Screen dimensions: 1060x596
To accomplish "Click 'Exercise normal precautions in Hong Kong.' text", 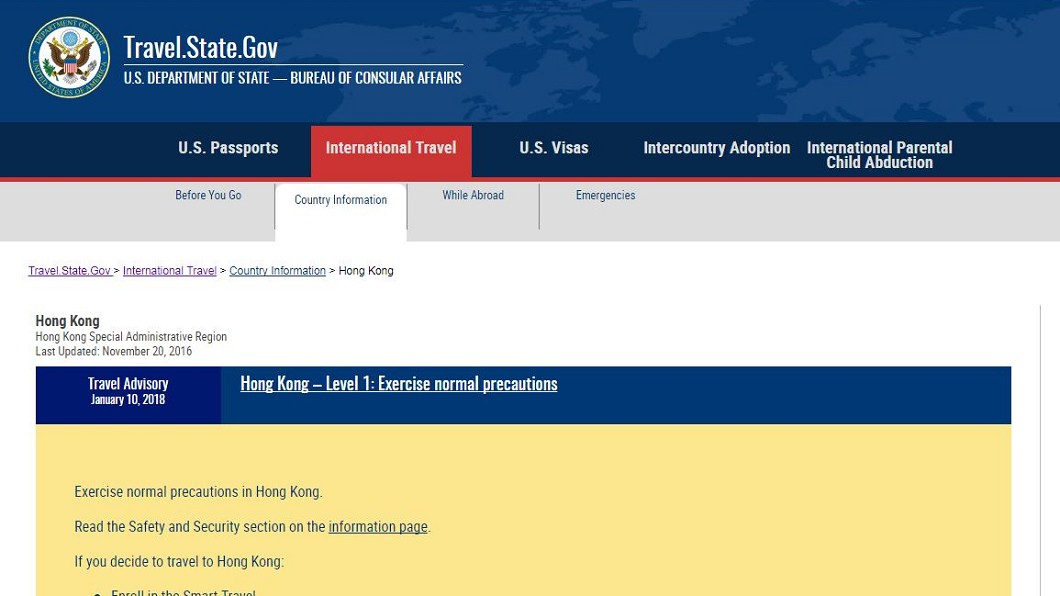I will (x=198, y=492).
